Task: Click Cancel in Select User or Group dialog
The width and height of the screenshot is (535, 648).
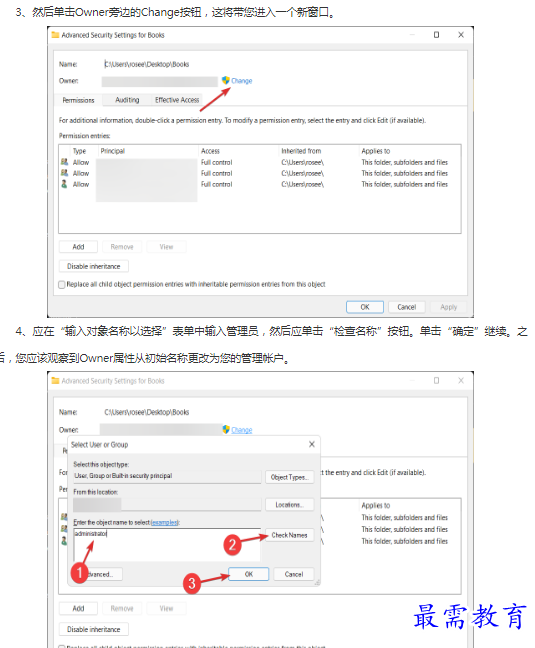Action: (294, 574)
